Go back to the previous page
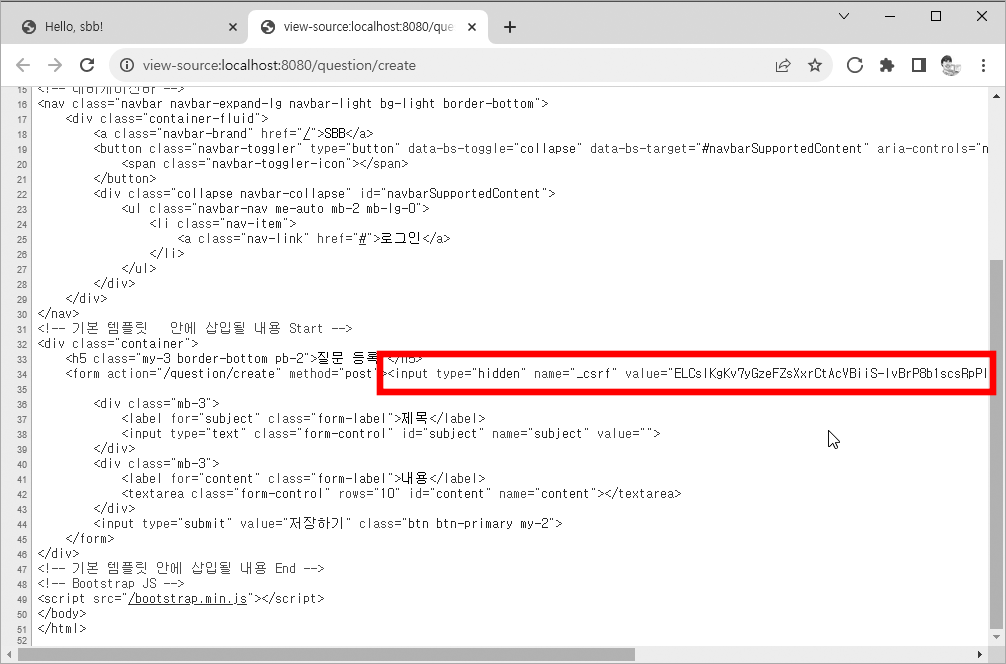Screen dimensions: 1006x664 tap(23, 65)
